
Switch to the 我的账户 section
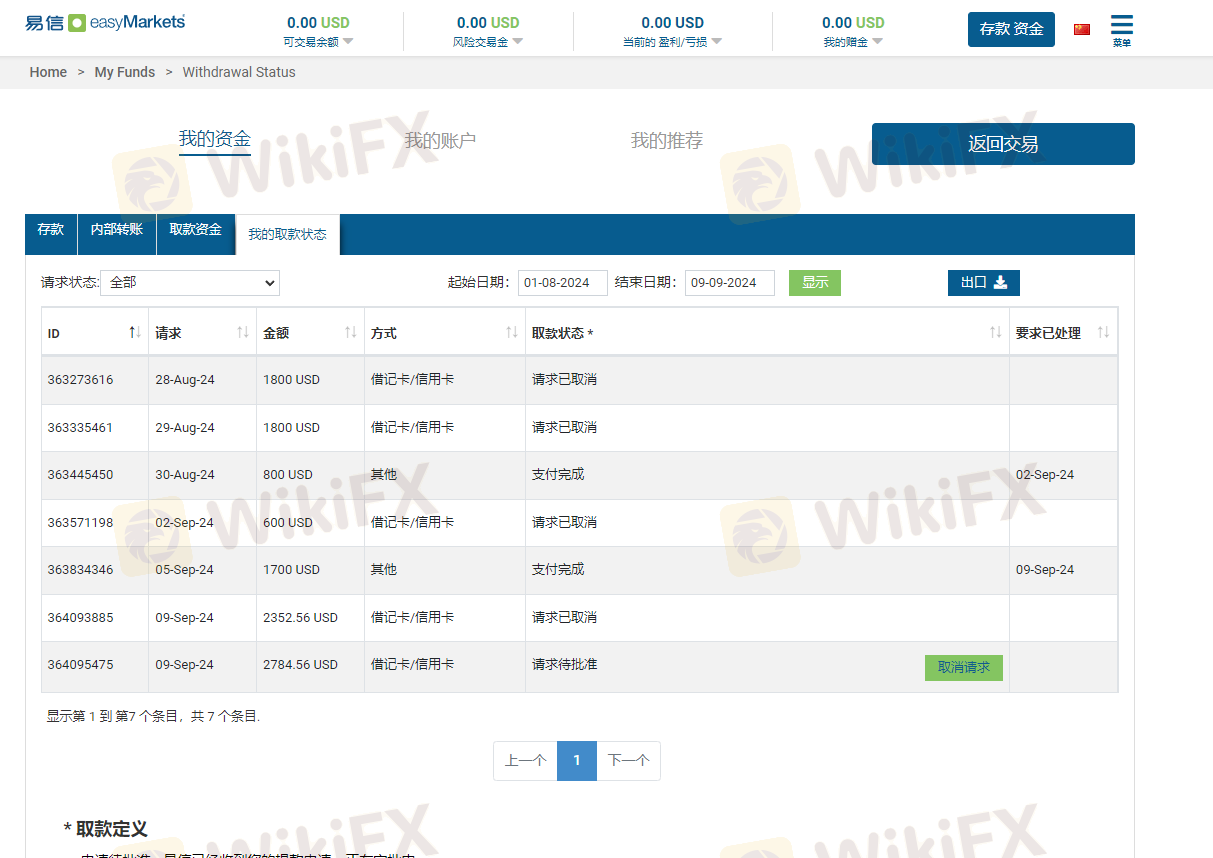pyautogui.click(x=440, y=141)
